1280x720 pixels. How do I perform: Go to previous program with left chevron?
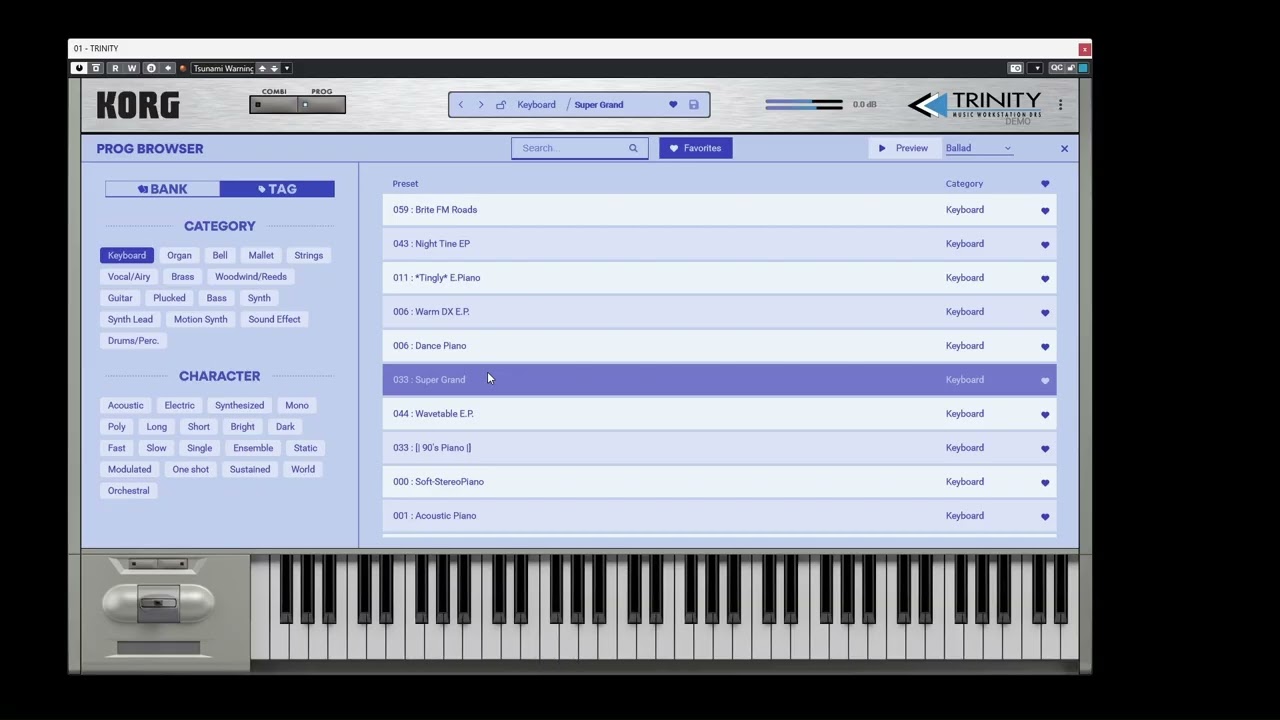pos(461,105)
